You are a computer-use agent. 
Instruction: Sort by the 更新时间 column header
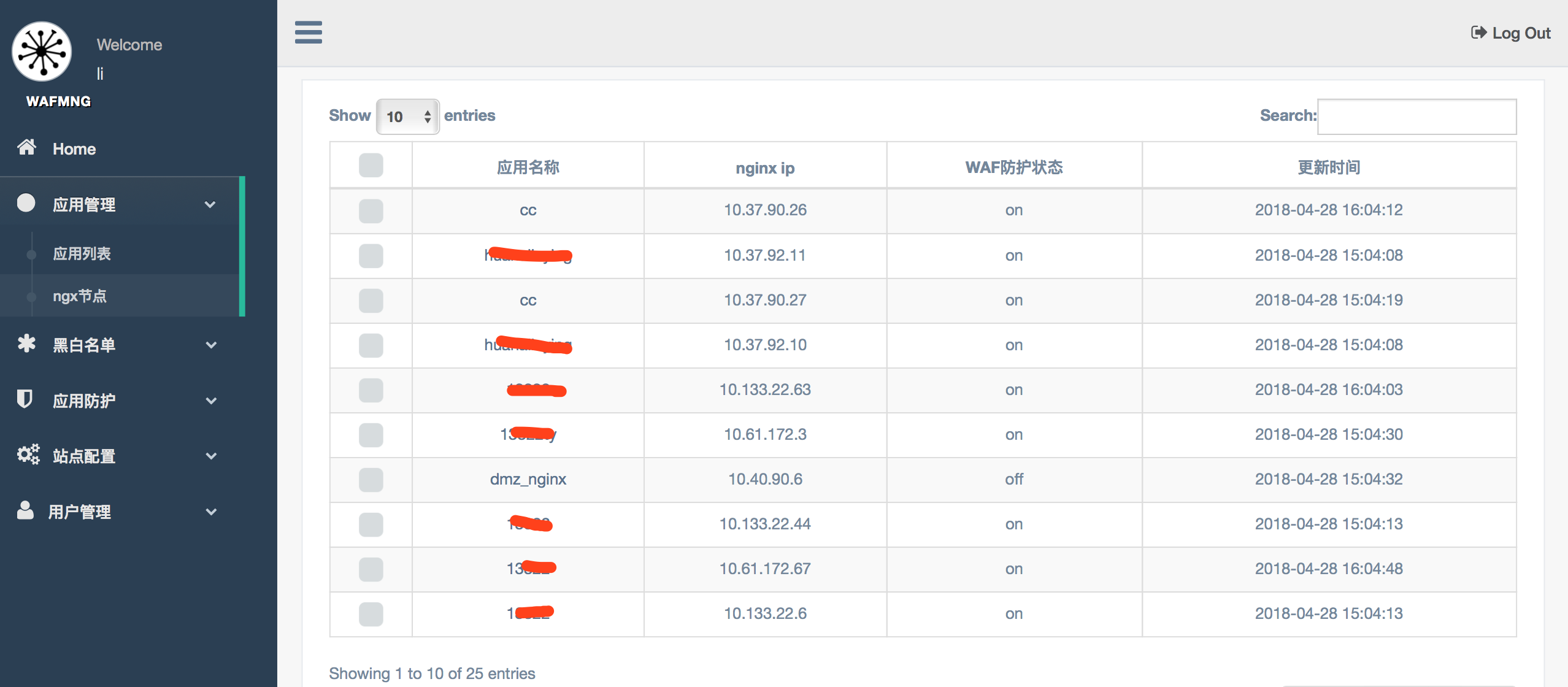tap(1329, 167)
